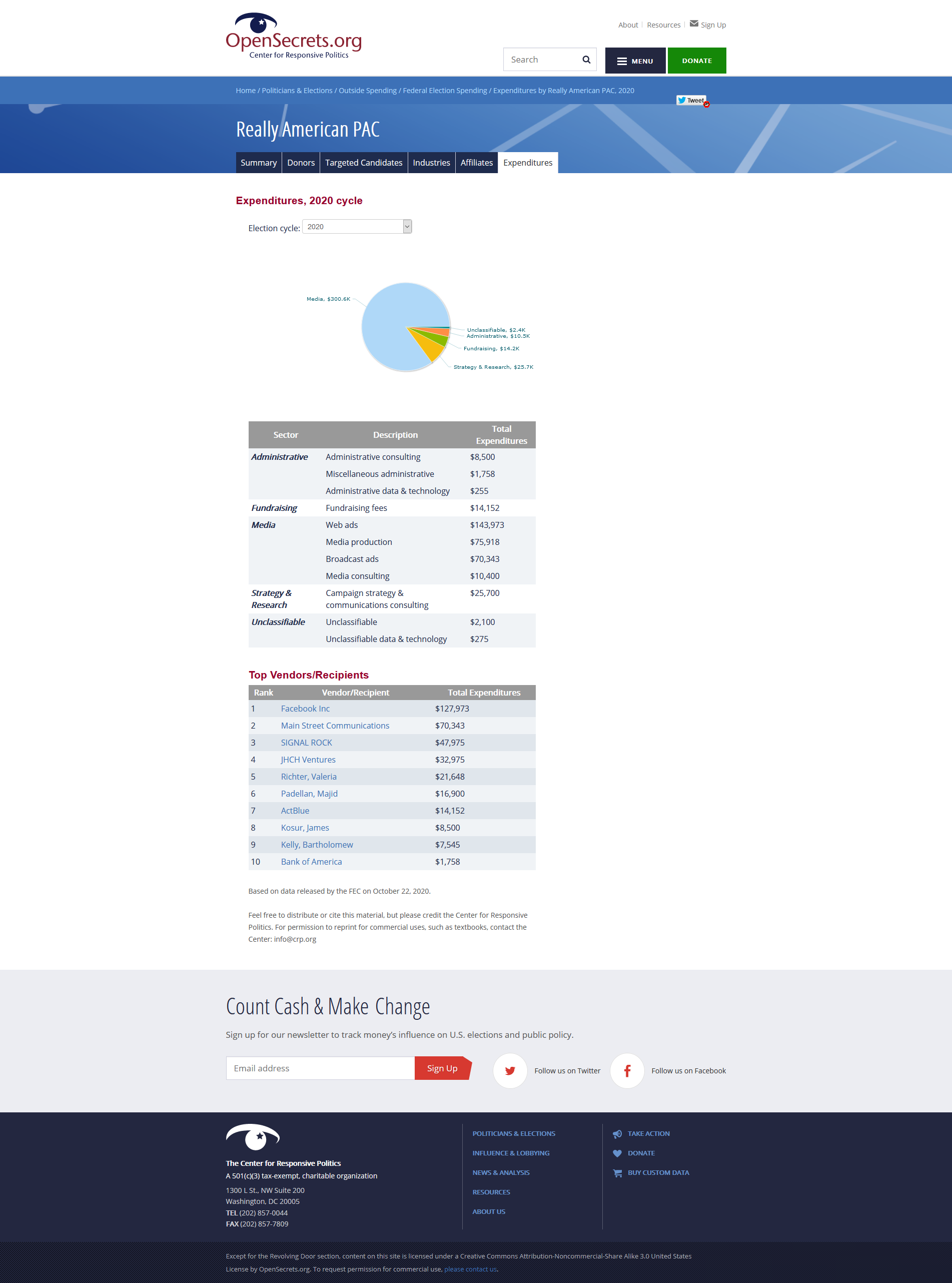Click the Twitter bird circle icon
The width and height of the screenshot is (952, 1283).
click(x=510, y=1070)
